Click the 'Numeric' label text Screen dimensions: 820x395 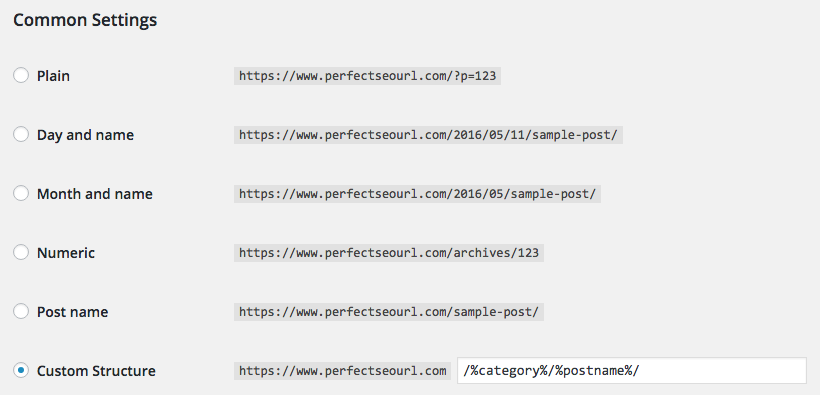66,253
